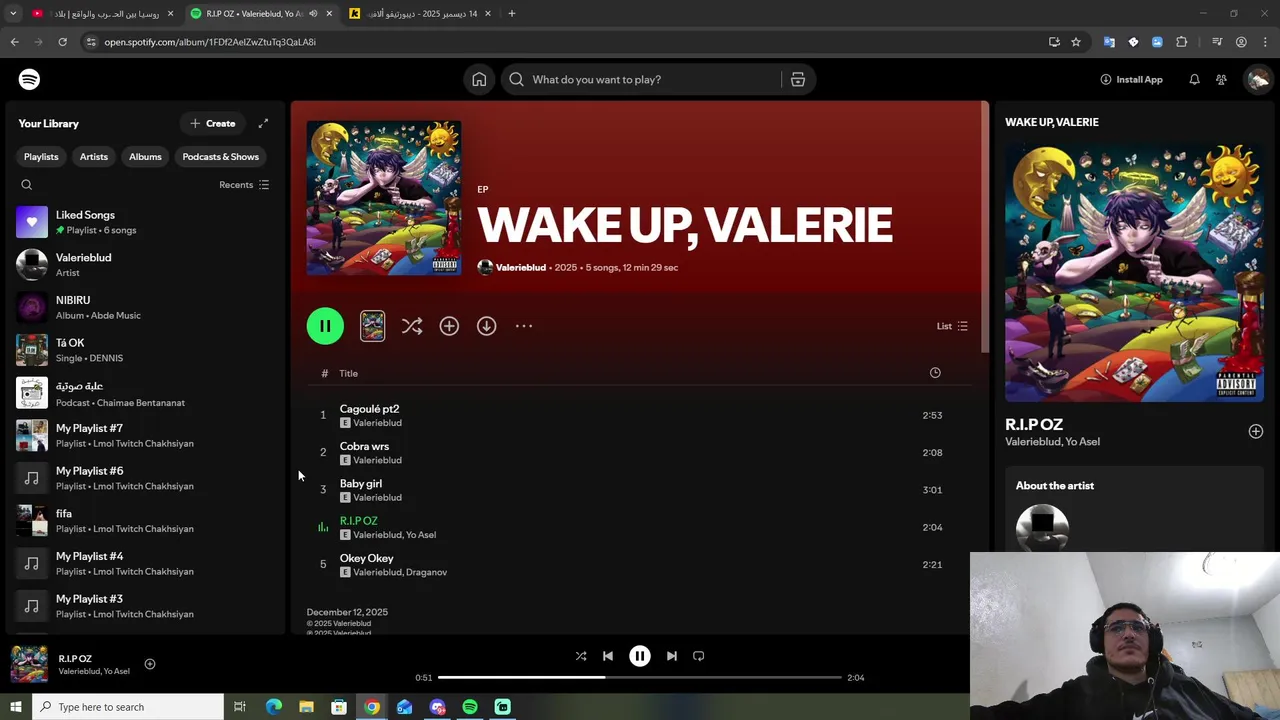Click Install App button

(x=1131, y=79)
